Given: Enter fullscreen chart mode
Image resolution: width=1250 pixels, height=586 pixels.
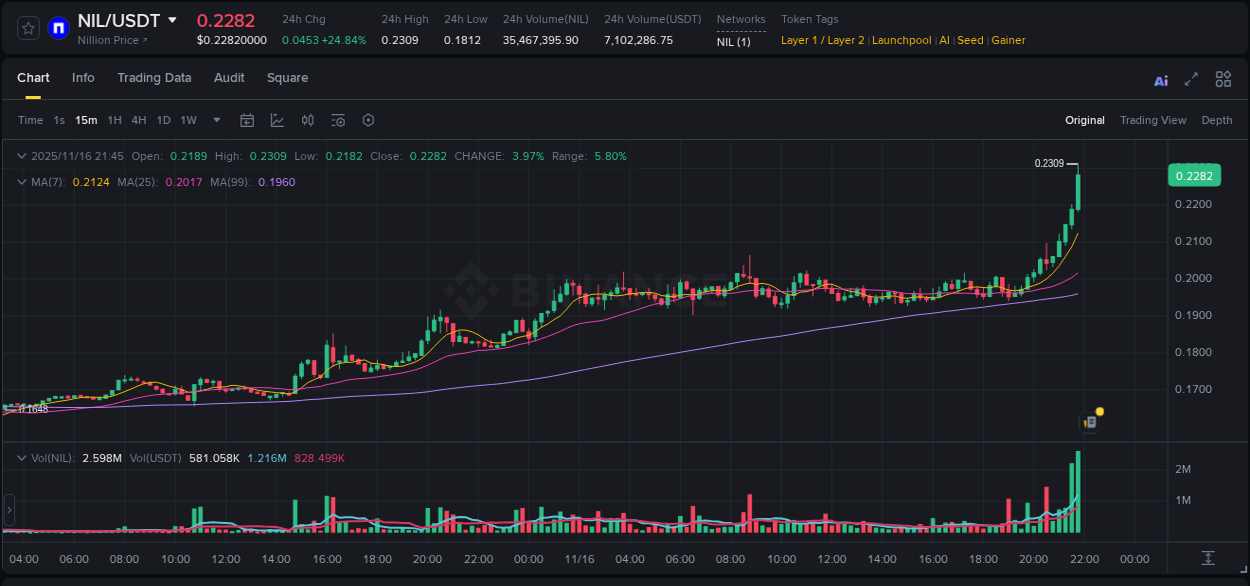Looking at the screenshot, I should coord(1190,78).
